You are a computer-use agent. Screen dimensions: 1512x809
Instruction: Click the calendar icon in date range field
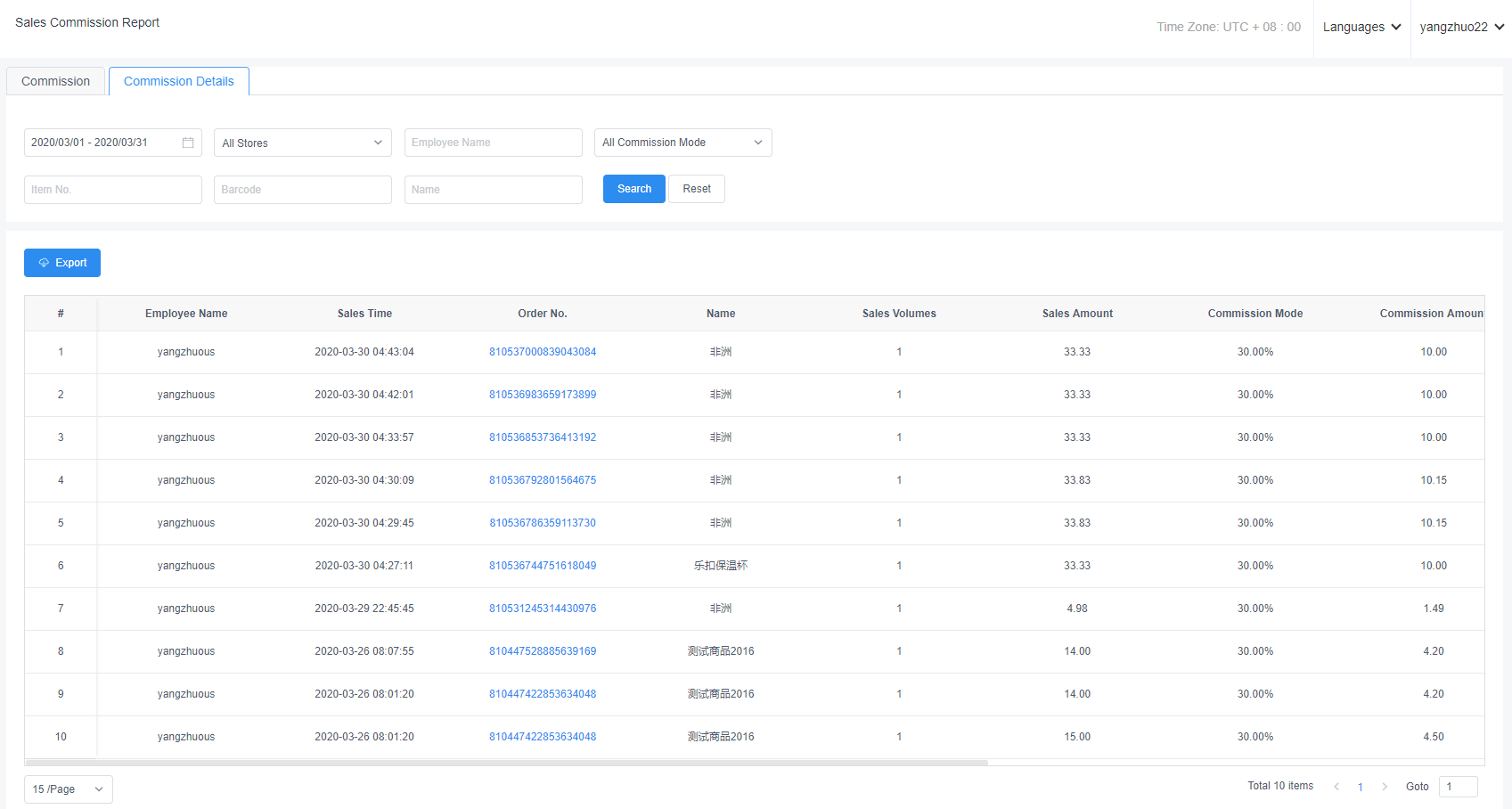pos(188,143)
